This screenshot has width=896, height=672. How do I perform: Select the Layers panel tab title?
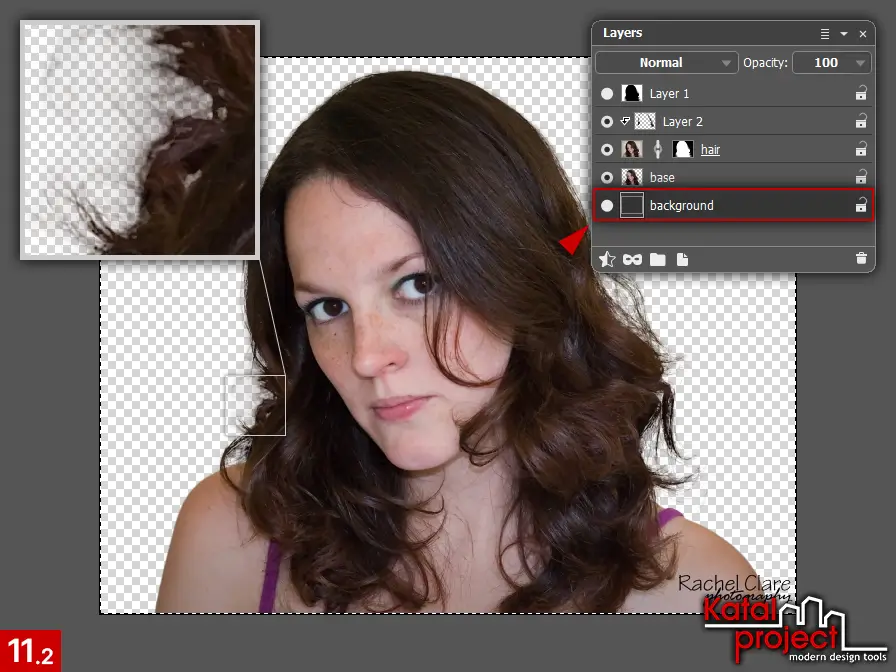622,32
